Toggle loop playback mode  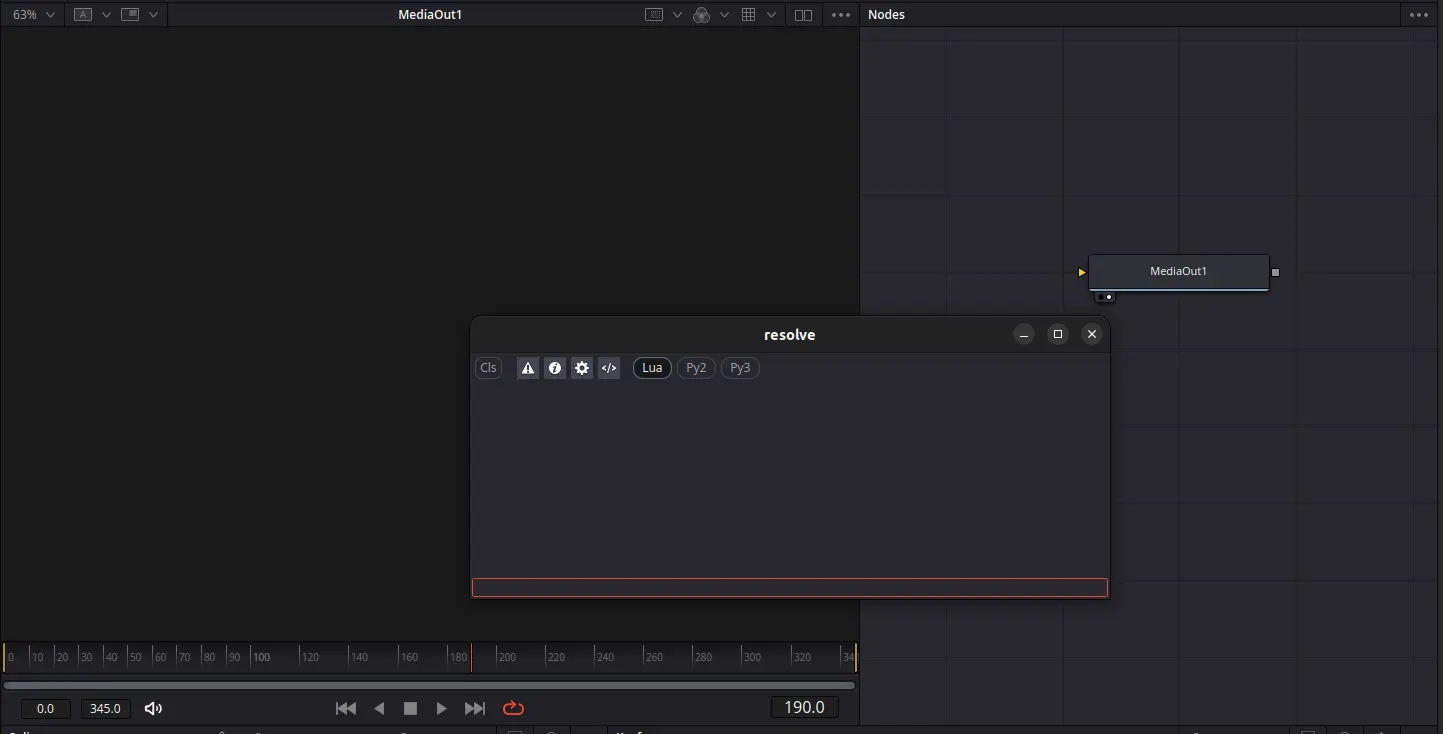(x=513, y=709)
